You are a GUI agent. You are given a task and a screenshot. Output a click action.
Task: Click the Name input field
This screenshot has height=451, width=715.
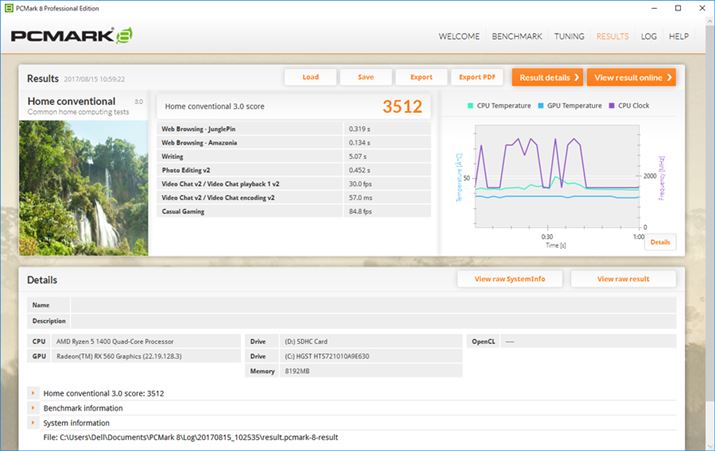coord(373,305)
